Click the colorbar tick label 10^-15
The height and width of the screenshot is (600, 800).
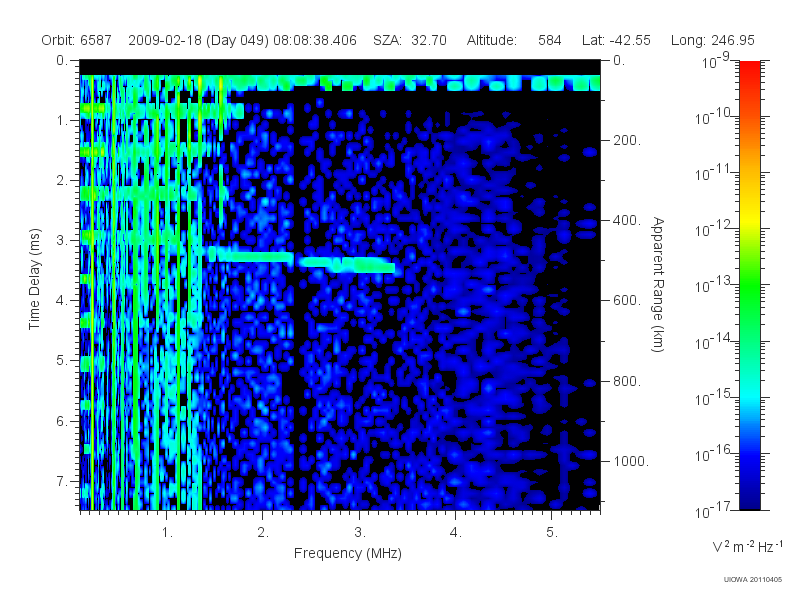click(x=713, y=396)
